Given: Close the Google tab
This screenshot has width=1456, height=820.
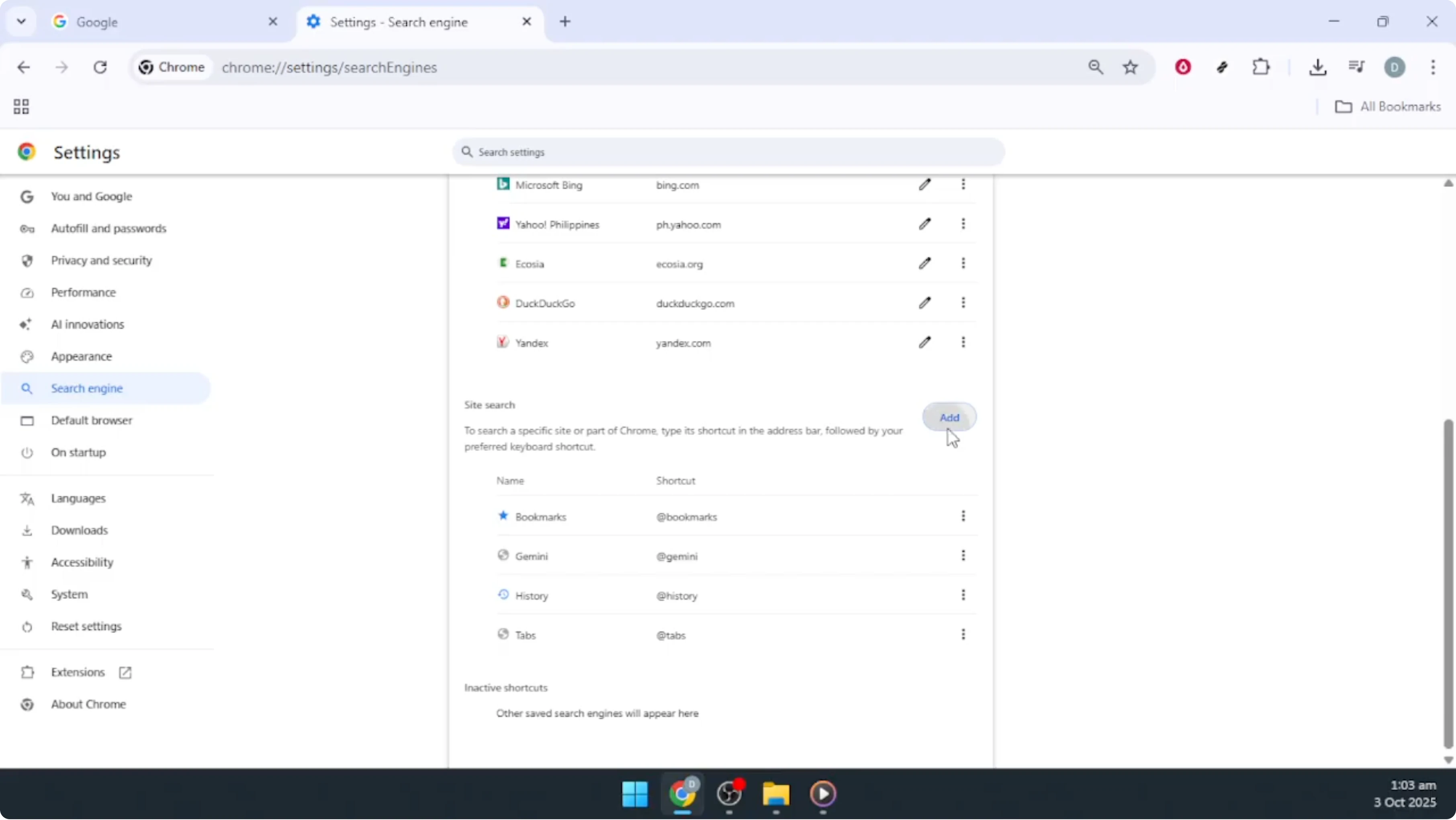Looking at the screenshot, I should pos(272,21).
